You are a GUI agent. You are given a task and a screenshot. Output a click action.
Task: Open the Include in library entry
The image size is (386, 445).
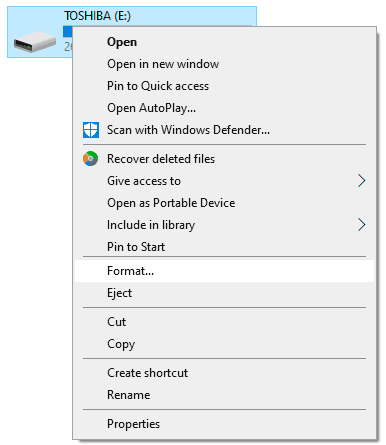coord(224,225)
